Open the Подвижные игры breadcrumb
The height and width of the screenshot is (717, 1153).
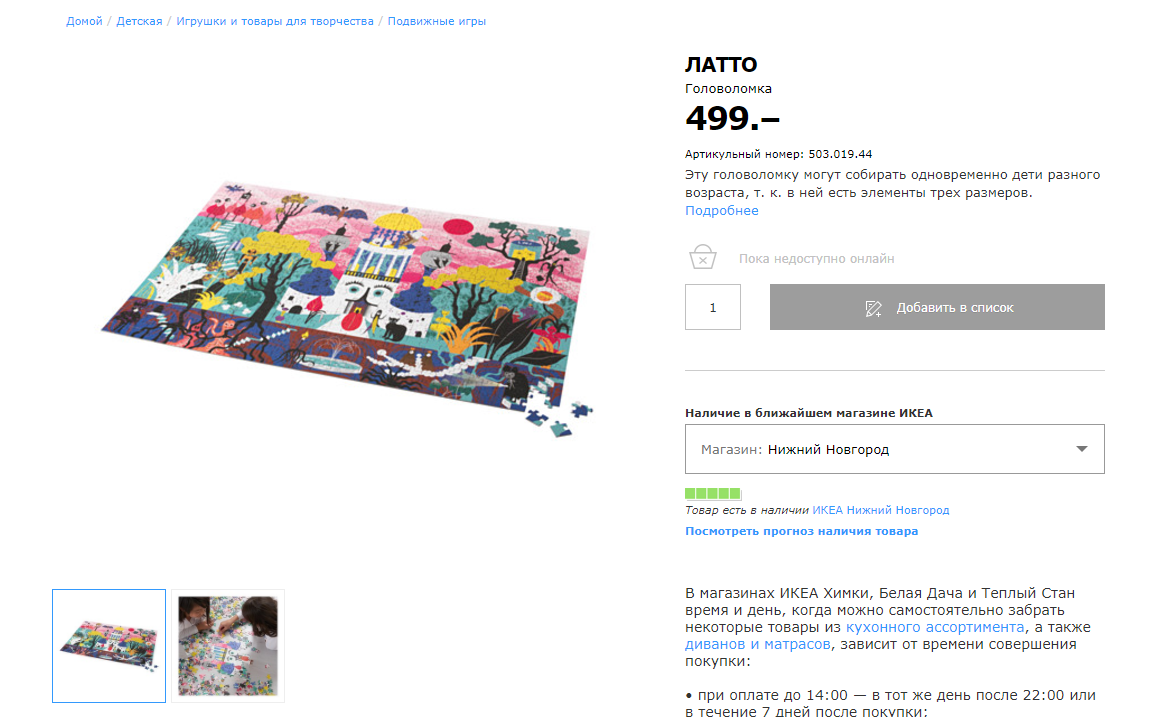pyautogui.click(x=437, y=21)
